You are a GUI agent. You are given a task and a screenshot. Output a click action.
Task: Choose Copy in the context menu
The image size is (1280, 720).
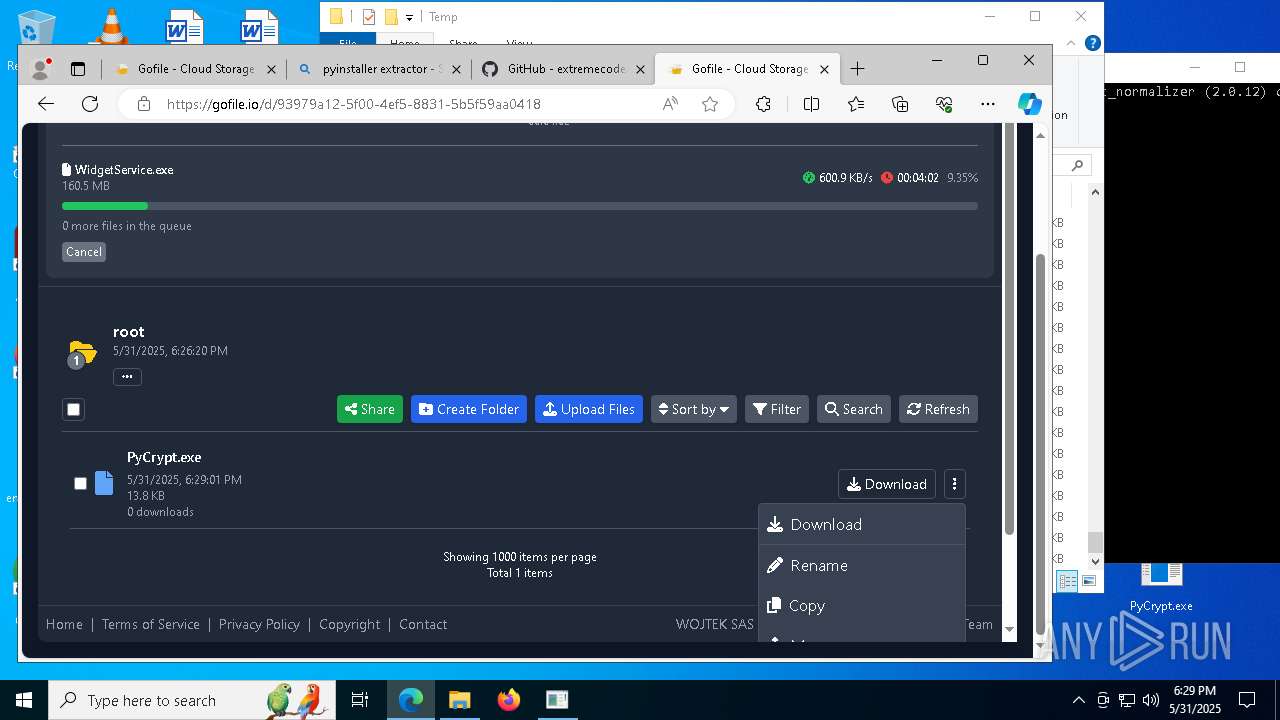click(x=861, y=606)
